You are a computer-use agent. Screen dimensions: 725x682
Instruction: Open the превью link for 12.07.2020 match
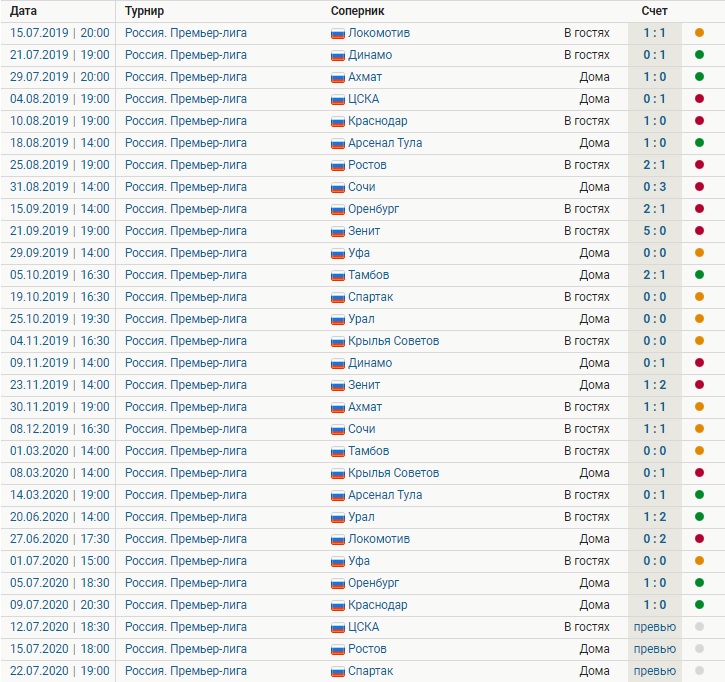pos(655,627)
